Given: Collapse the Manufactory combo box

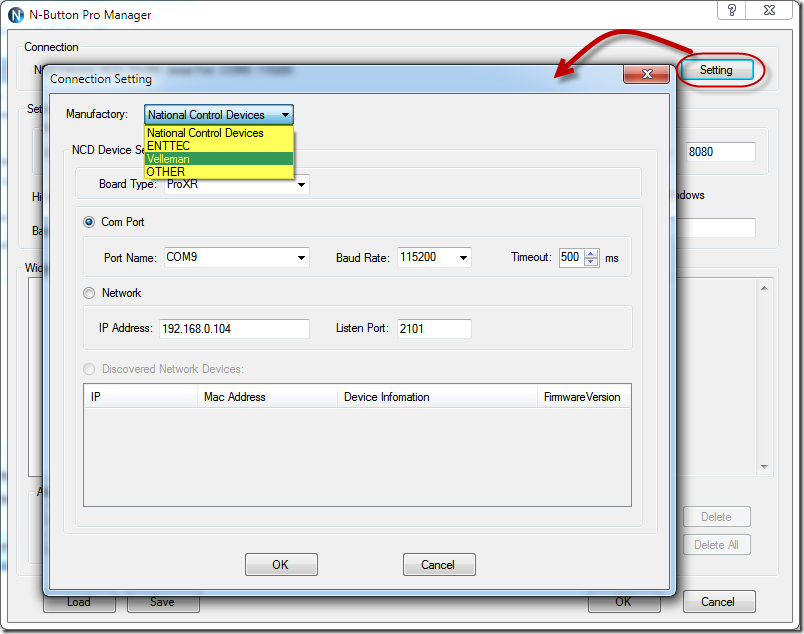Looking at the screenshot, I should pyautogui.click(x=285, y=115).
